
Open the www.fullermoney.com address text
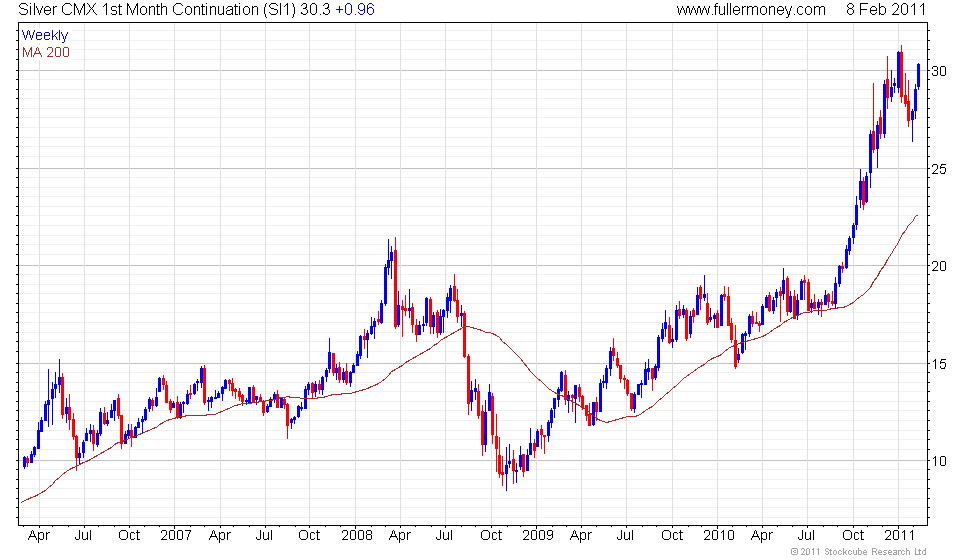751,9
